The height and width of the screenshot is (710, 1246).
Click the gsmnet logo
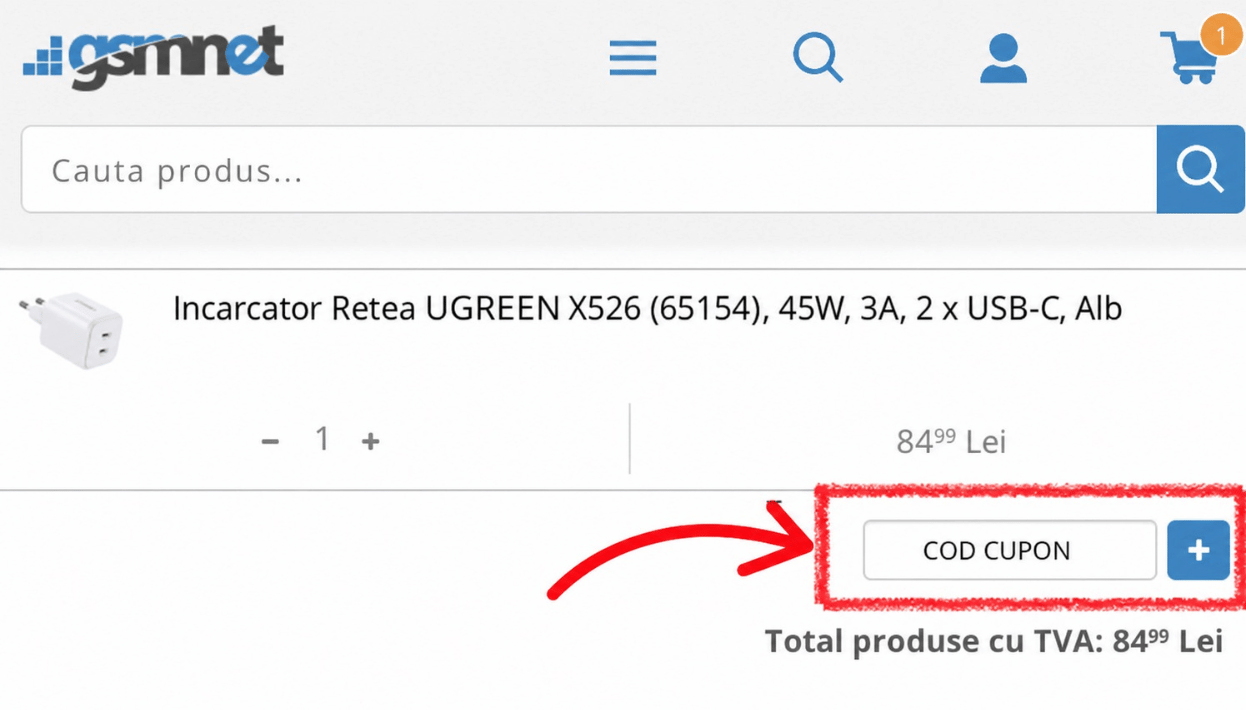[x=154, y=57]
